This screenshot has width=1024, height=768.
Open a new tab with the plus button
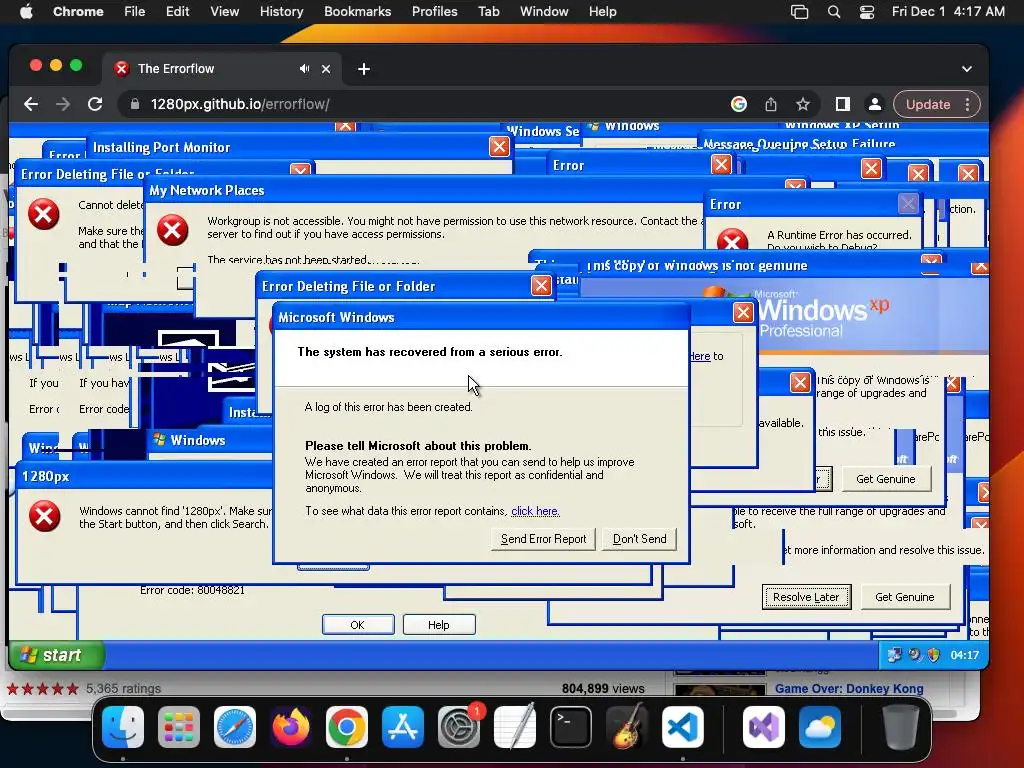(x=364, y=69)
